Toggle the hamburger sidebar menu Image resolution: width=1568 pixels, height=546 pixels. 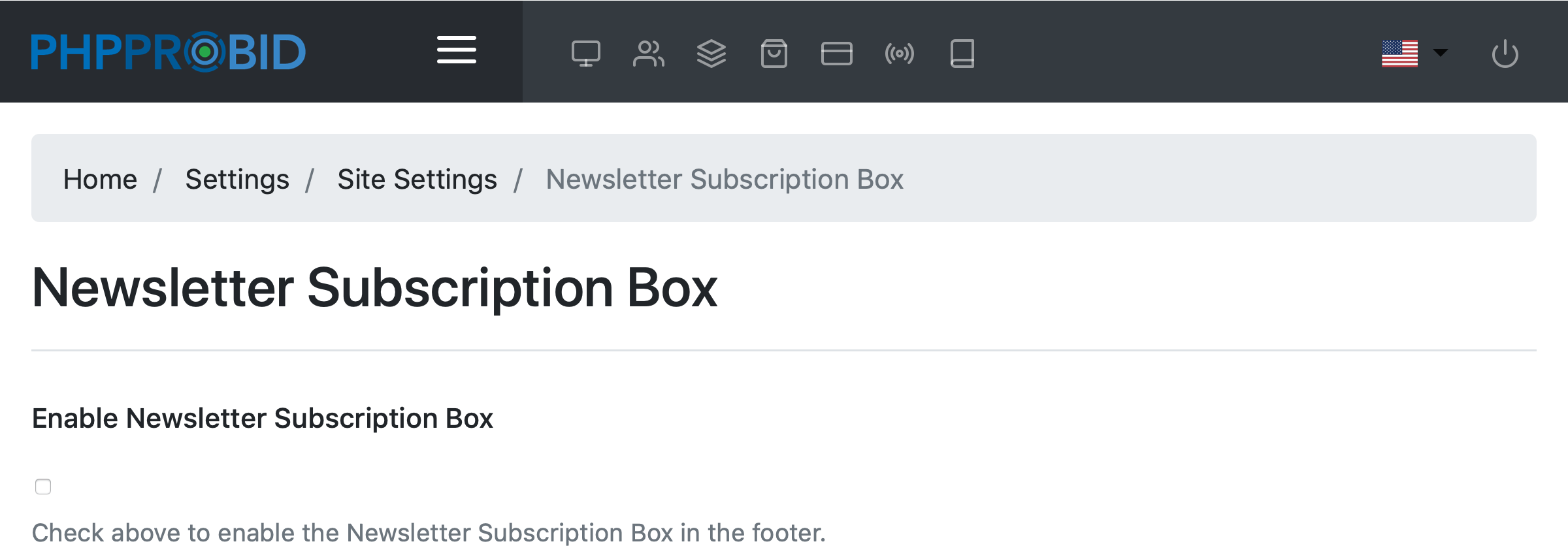[x=456, y=50]
